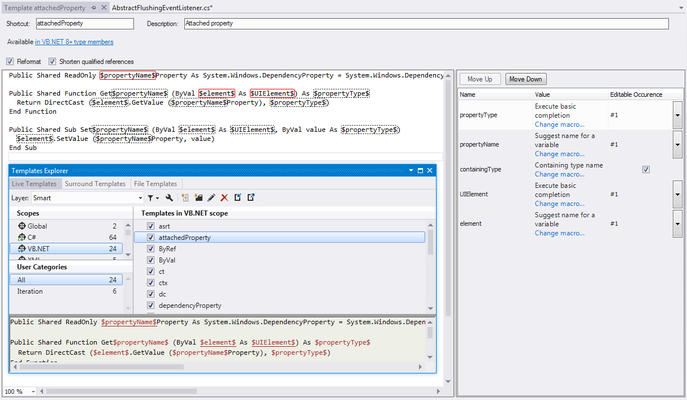Click the new template icon in toolbar

186,198
